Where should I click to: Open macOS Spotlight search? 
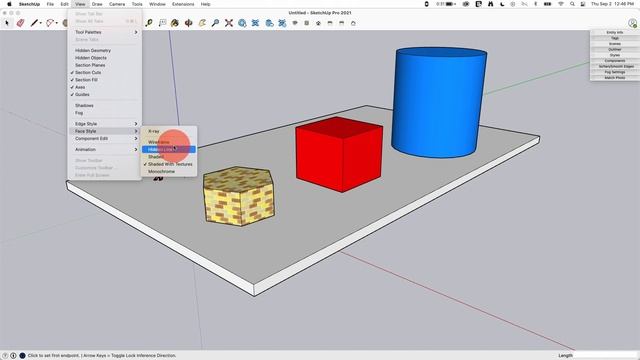(572, 4)
